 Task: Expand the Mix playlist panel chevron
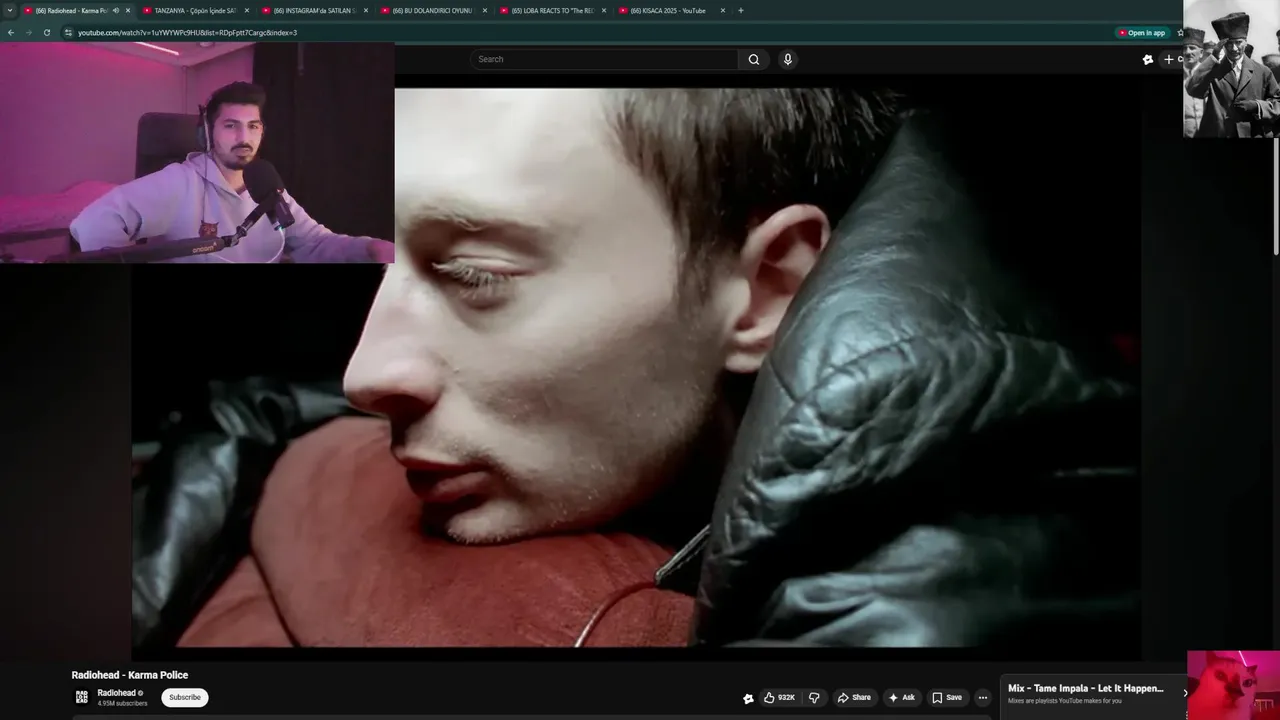pos(1186,692)
